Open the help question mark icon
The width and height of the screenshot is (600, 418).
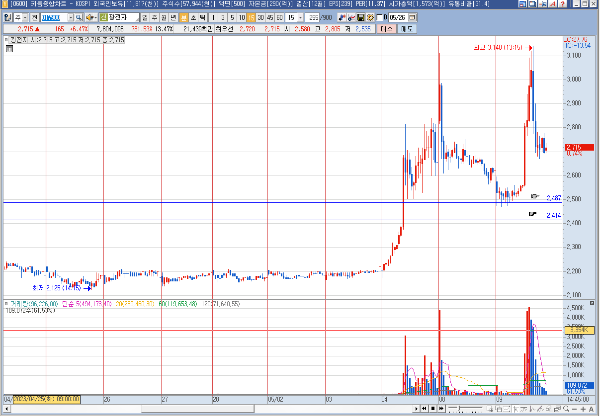[562, 4]
